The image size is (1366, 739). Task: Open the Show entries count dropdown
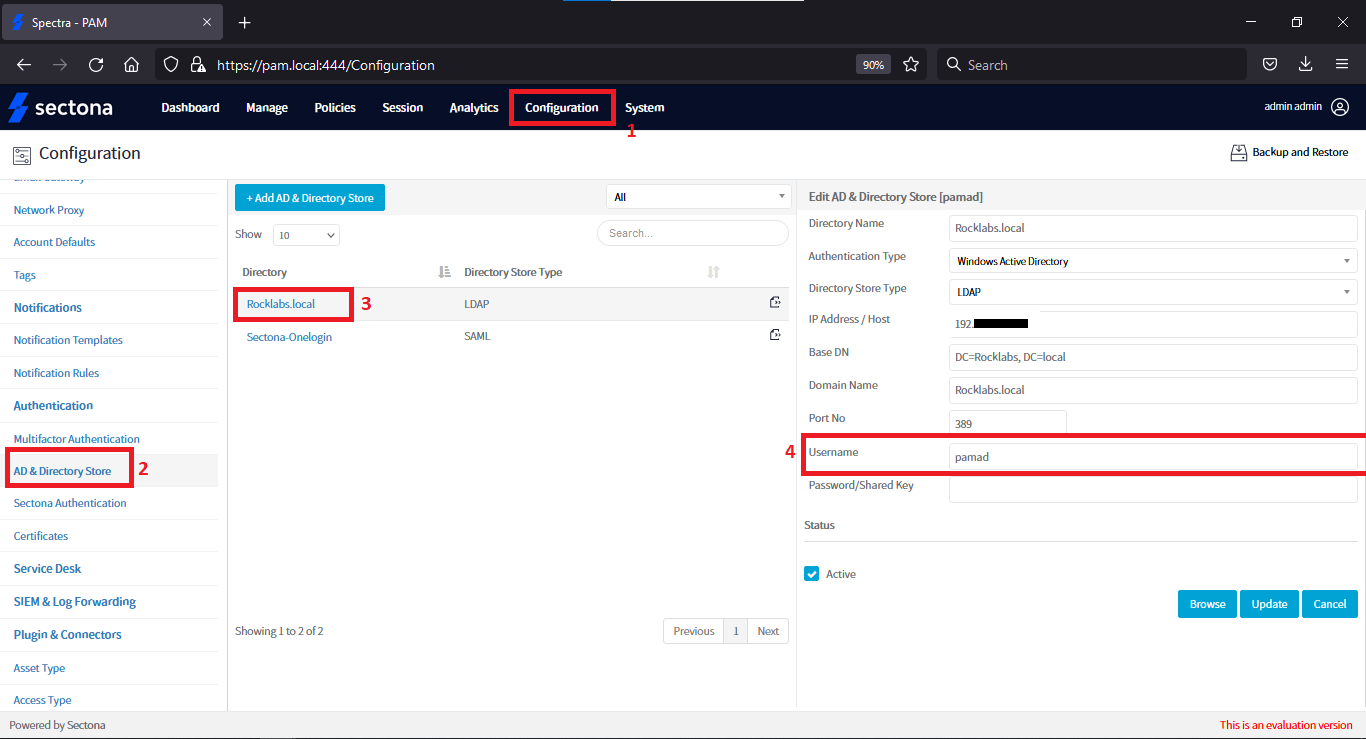coord(306,235)
